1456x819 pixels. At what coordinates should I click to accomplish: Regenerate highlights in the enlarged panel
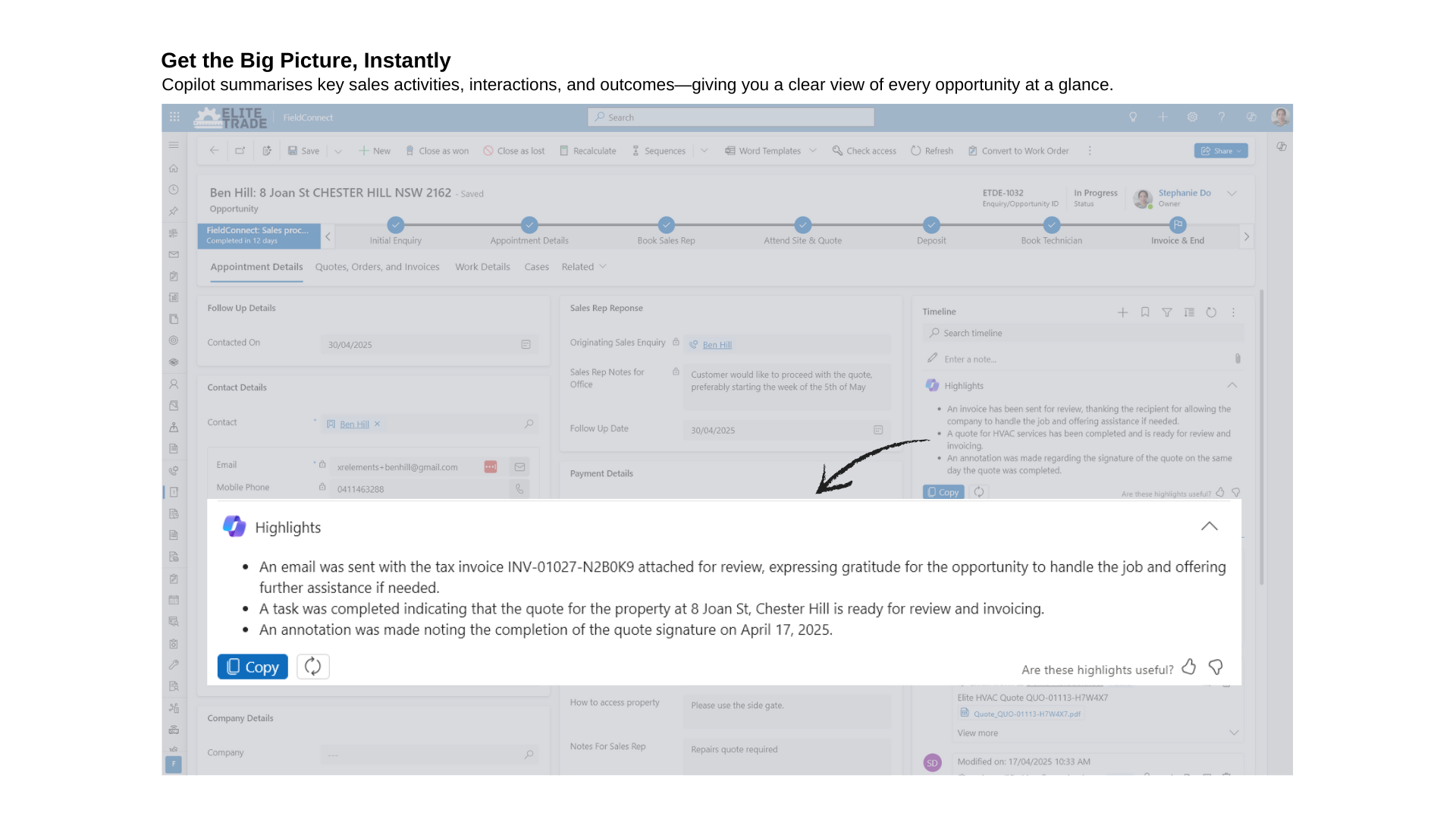point(313,667)
